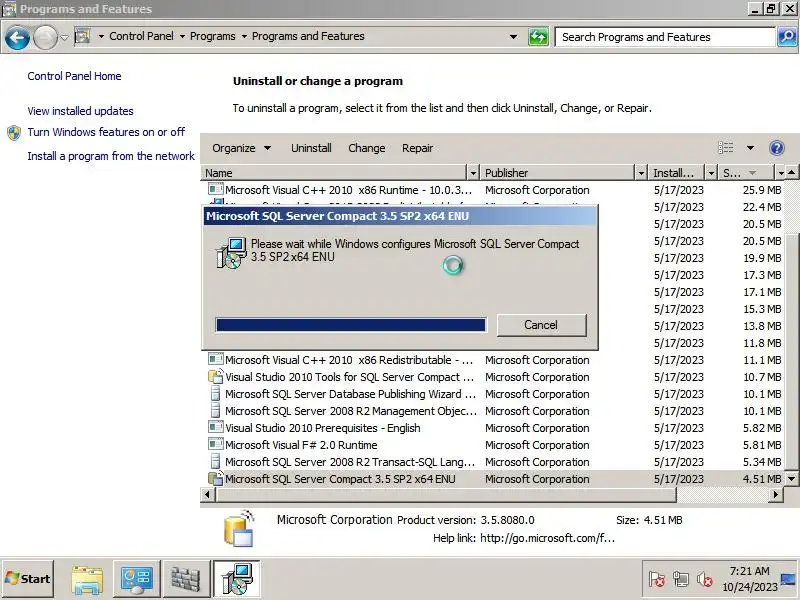Click the tray volume speaker icon
The height and width of the screenshot is (600, 800).
(705, 580)
